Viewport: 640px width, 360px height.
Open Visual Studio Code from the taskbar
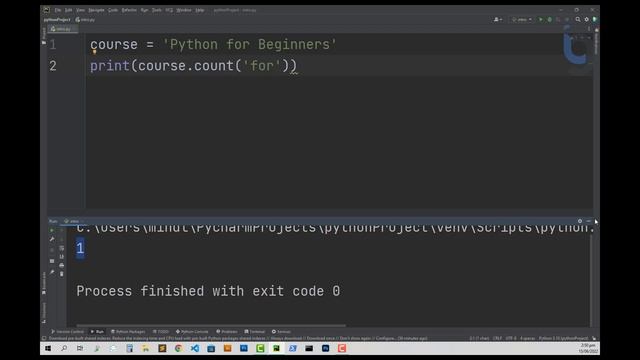[195, 349]
